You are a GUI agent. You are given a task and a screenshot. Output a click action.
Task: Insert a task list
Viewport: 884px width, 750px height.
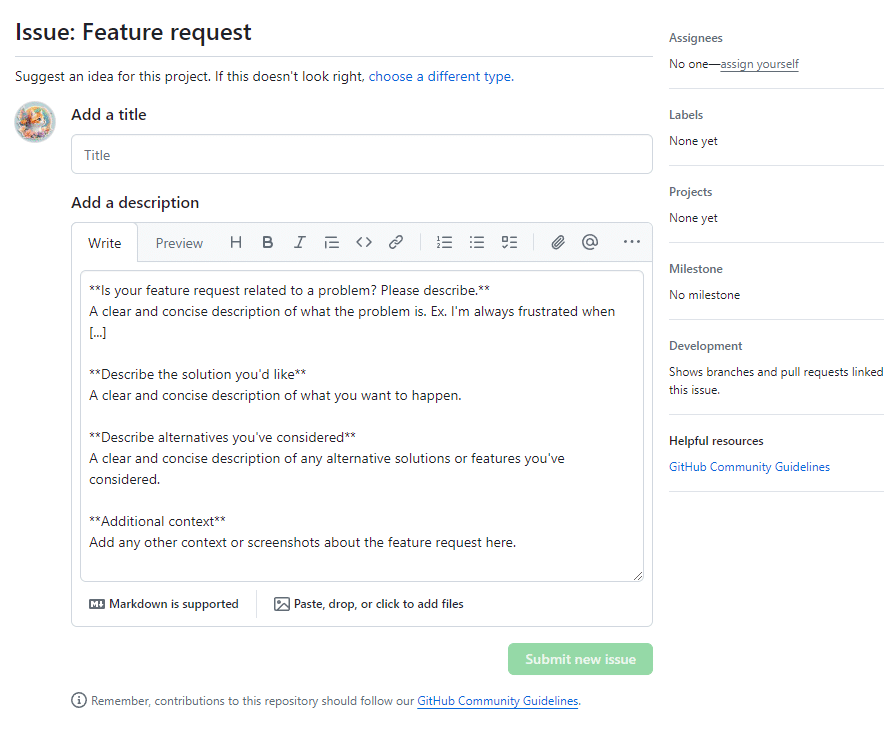[509, 242]
